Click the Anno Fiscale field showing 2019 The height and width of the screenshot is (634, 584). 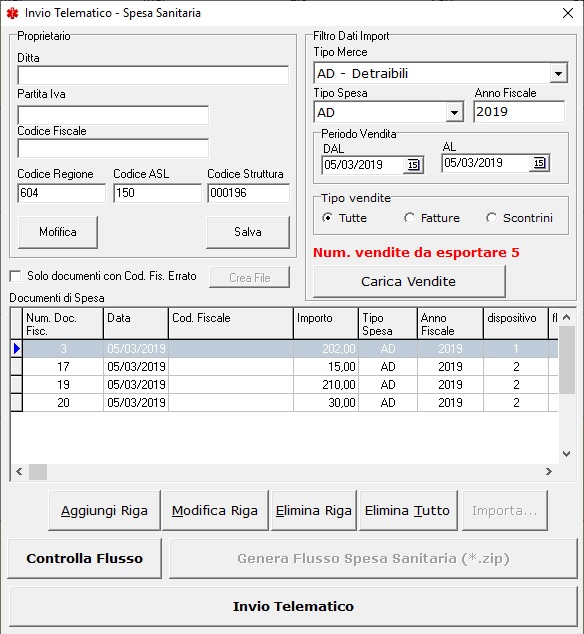pyautogui.click(x=519, y=112)
